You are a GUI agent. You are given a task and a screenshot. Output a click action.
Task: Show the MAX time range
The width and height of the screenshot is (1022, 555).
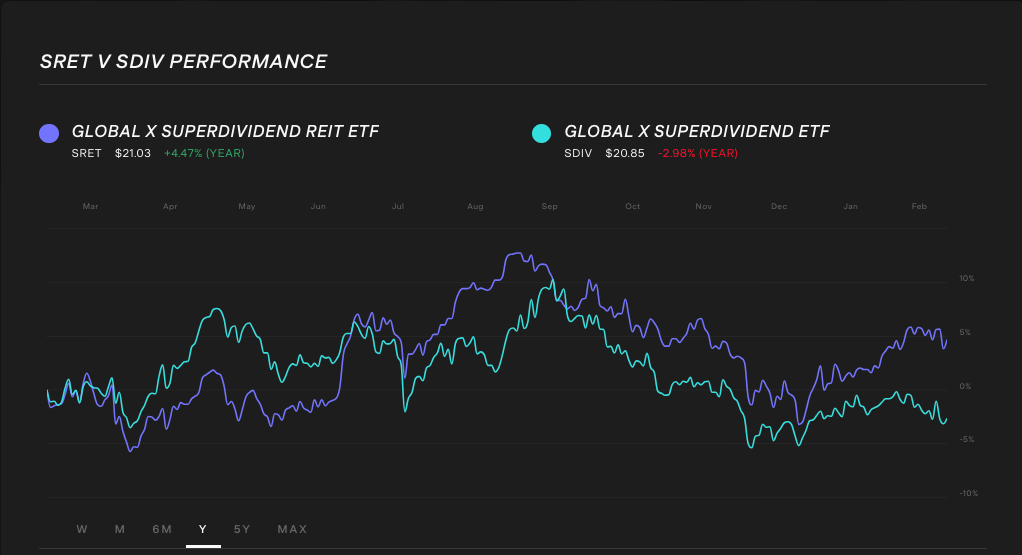[x=292, y=529]
